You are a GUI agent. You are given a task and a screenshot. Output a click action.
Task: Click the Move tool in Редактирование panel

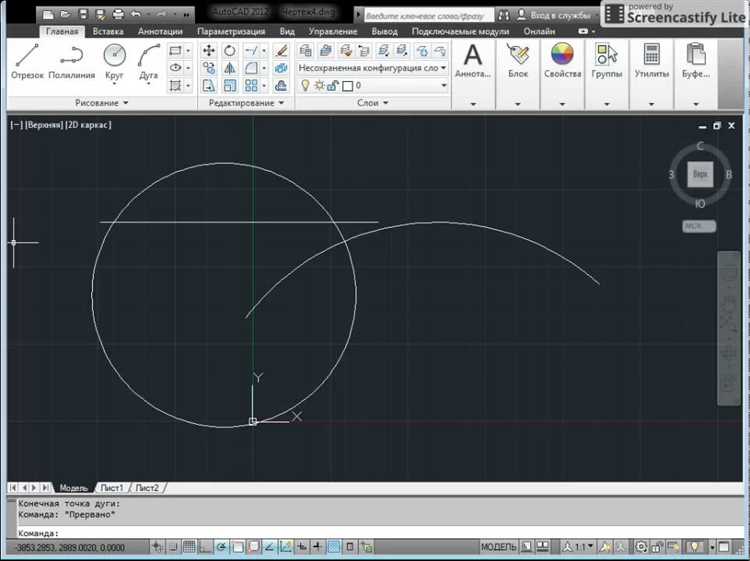[x=209, y=51]
